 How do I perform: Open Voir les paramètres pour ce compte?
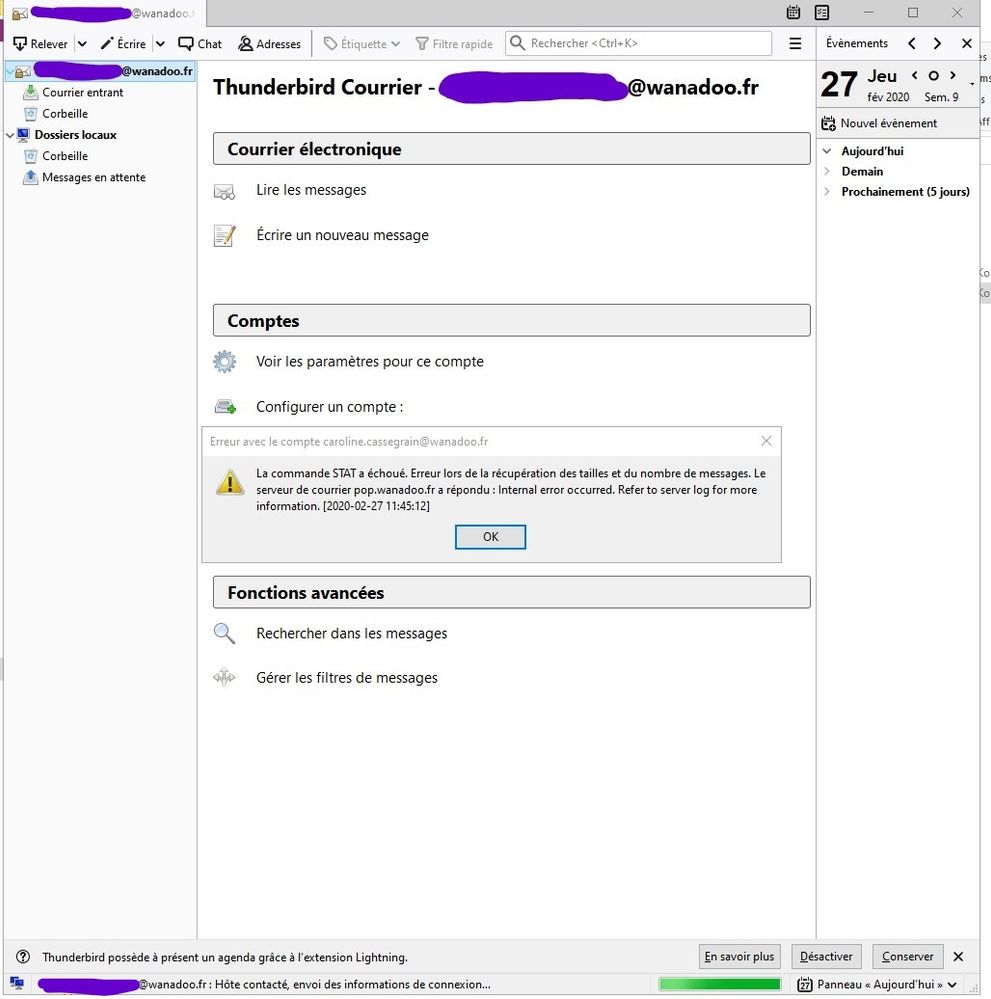(x=370, y=361)
